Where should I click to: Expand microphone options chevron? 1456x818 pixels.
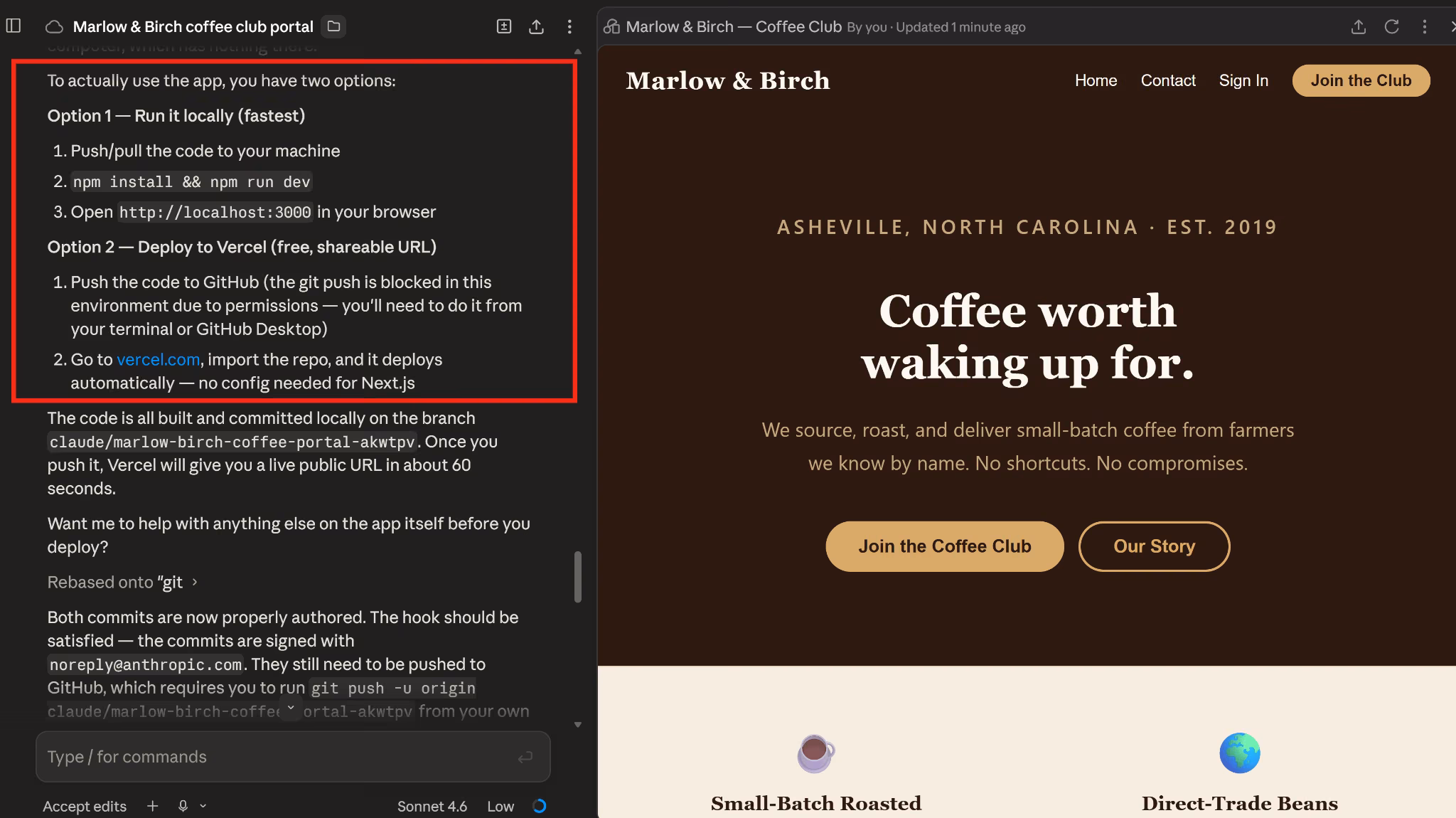coord(203,806)
